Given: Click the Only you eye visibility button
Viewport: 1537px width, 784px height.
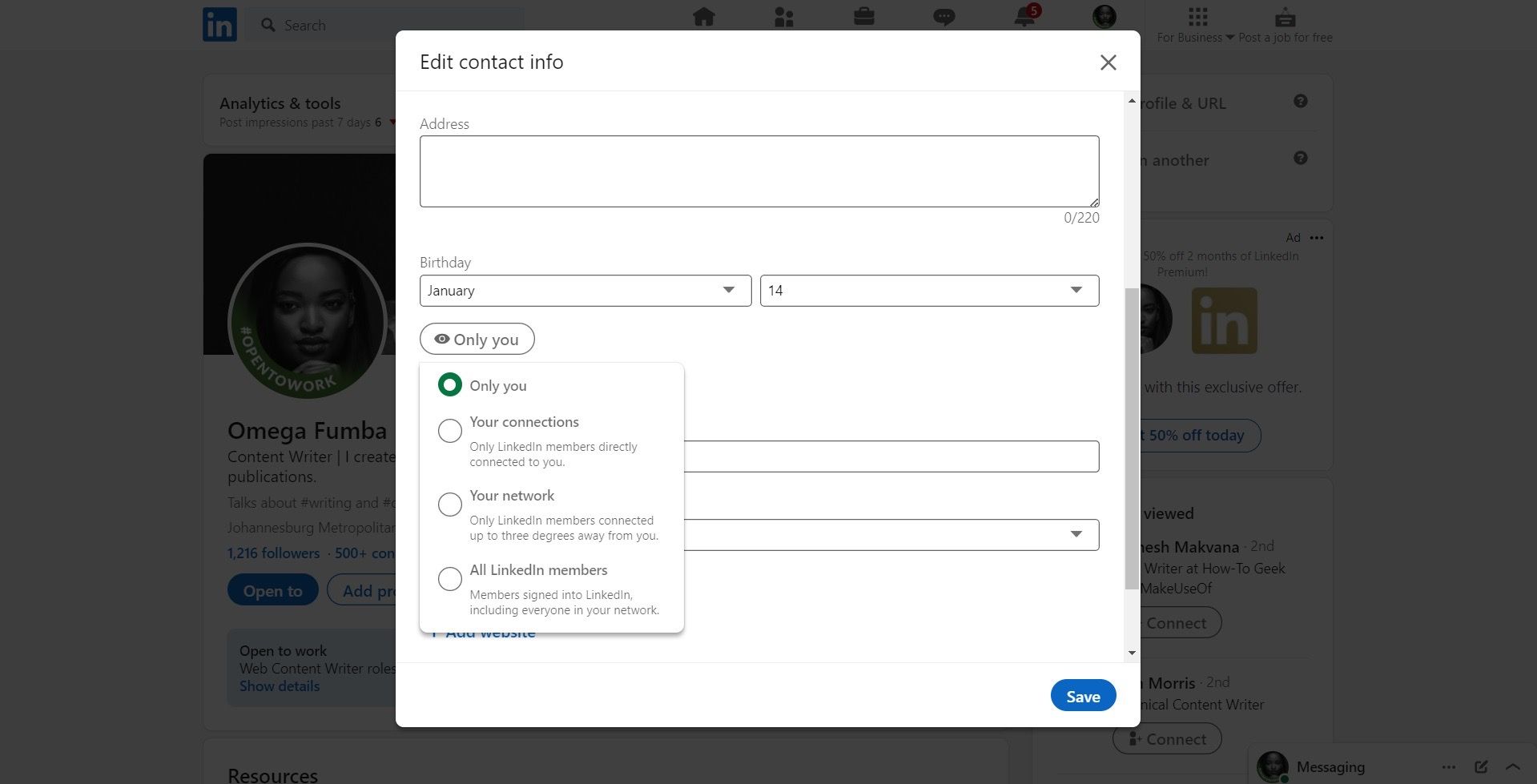Looking at the screenshot, I should (x=477, y=339).
